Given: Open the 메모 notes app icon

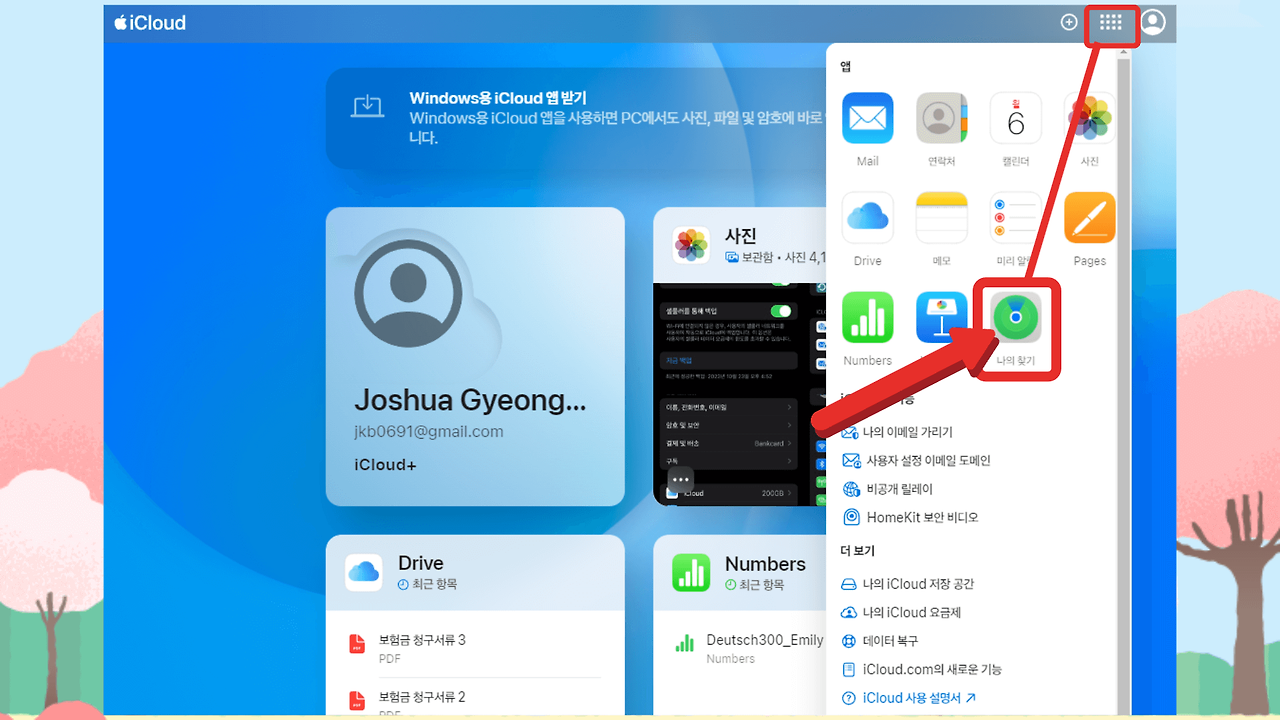Looking at the screenshot, I should click(941, 218).
